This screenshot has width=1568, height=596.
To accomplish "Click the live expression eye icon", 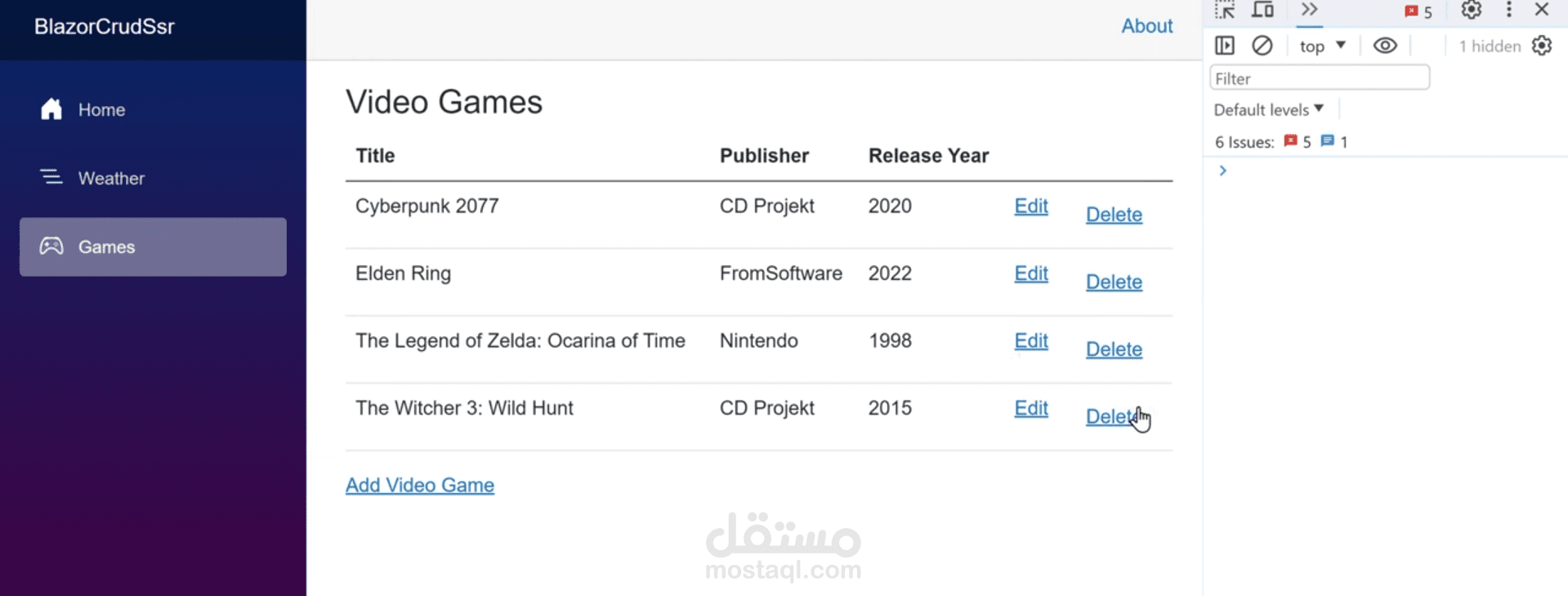I will pyautogui.click(x=1385, y=46).
